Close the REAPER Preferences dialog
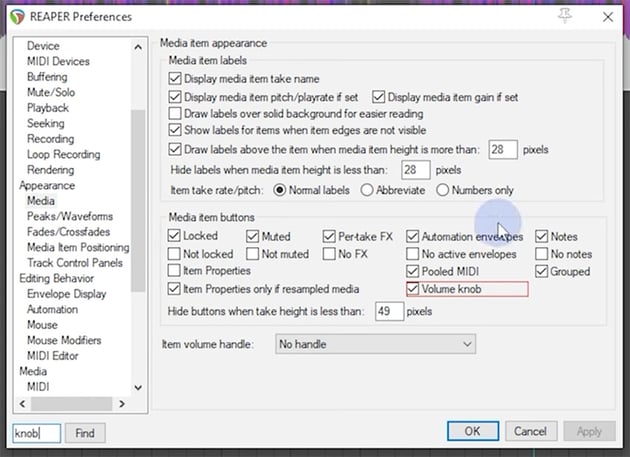 point(608,17)
